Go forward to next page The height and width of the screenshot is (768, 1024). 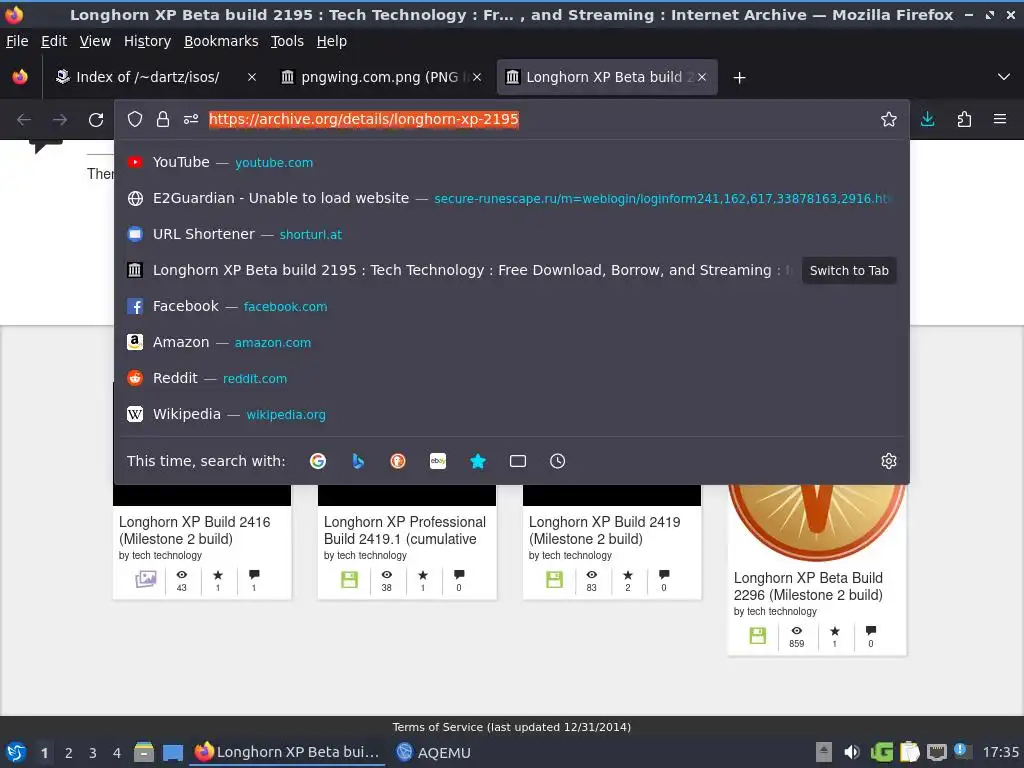point(60,120)
